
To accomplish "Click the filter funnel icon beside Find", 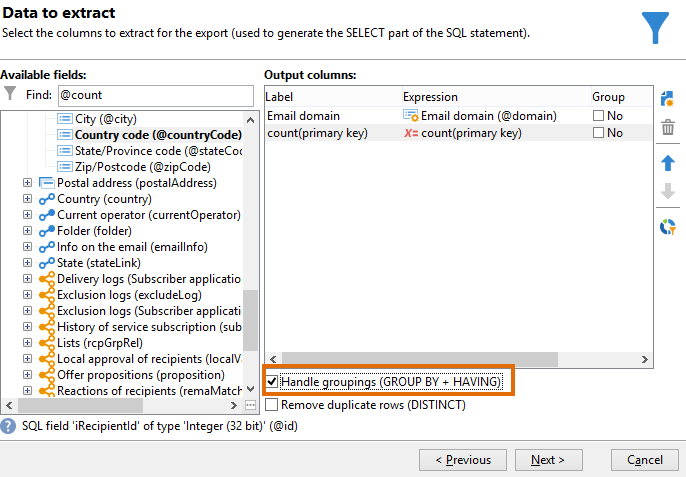I will [x=10, y=94].
